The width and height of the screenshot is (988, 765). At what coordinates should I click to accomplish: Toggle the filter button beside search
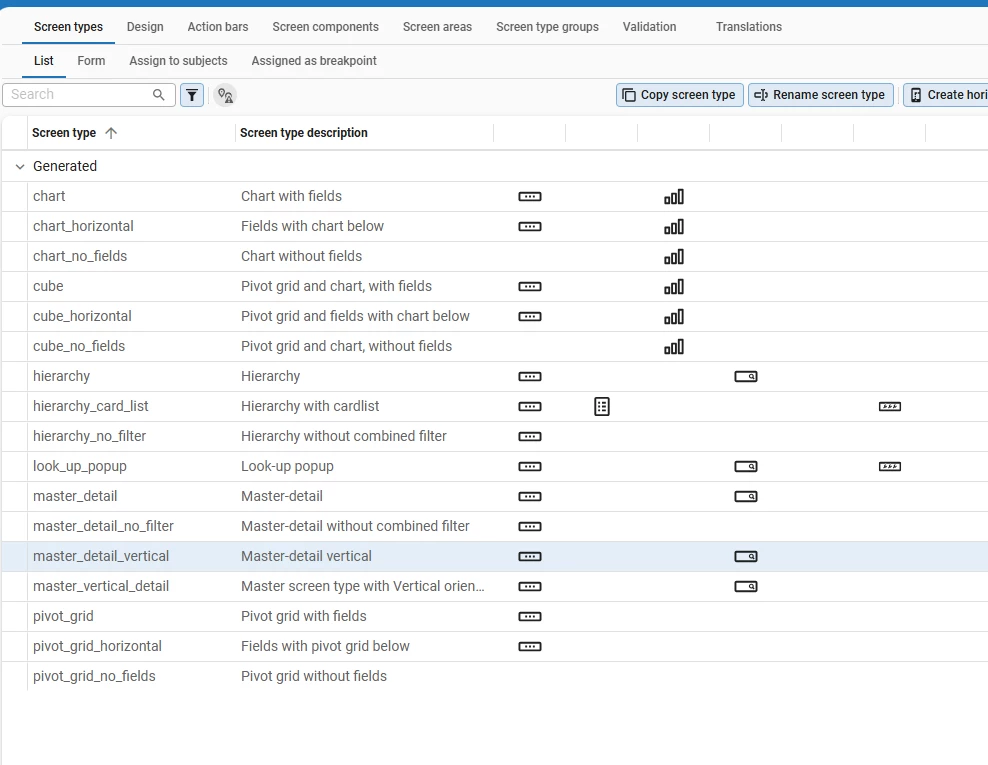(x=192, y=95)
